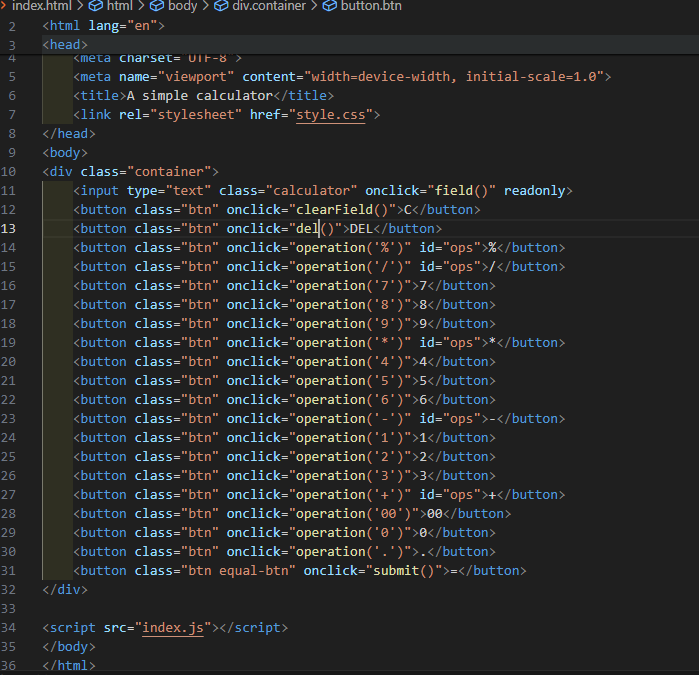Click the "calculator" class value

[311, 191]
